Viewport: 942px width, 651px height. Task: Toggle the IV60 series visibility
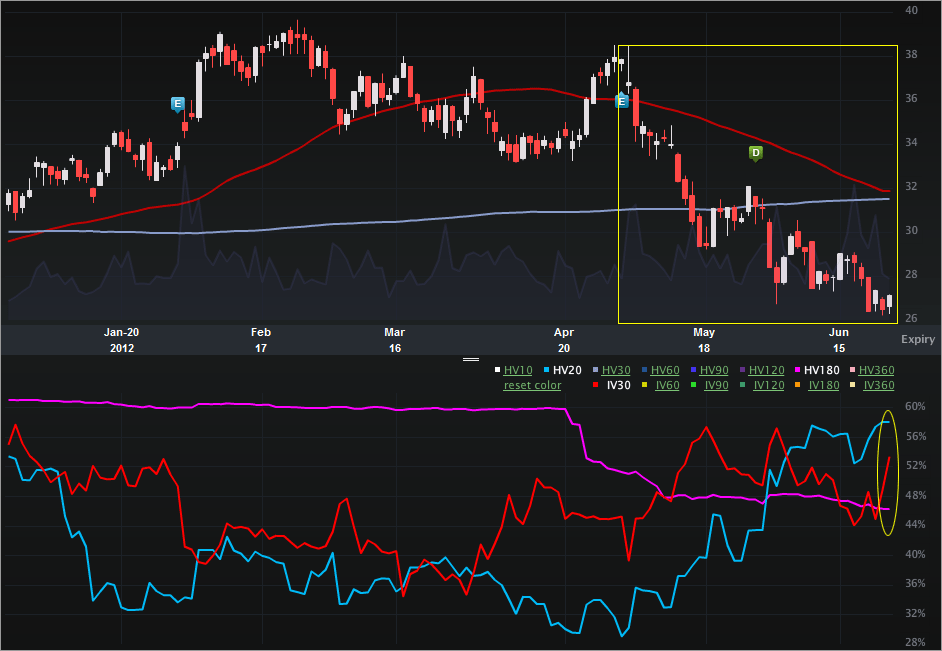pyautogui.click(x=668, y=385)
